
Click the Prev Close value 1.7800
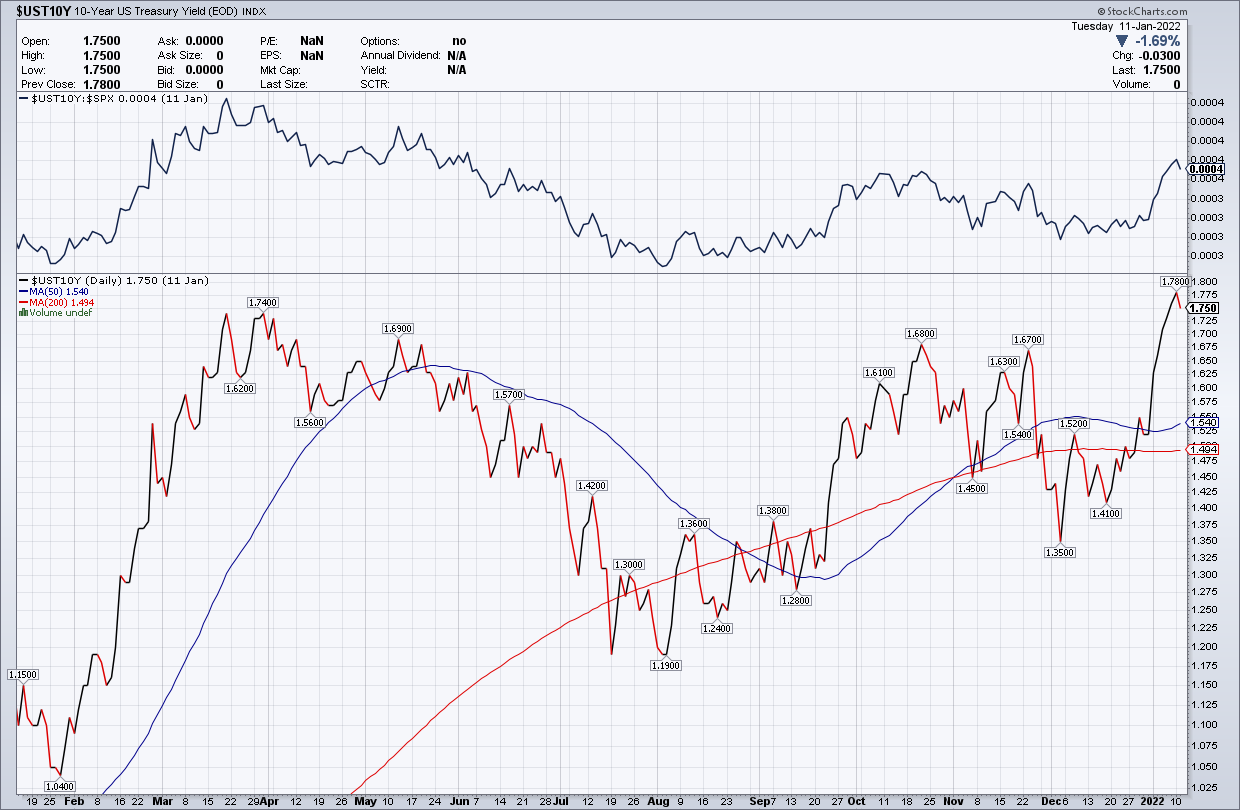click(x=101, y=84)
